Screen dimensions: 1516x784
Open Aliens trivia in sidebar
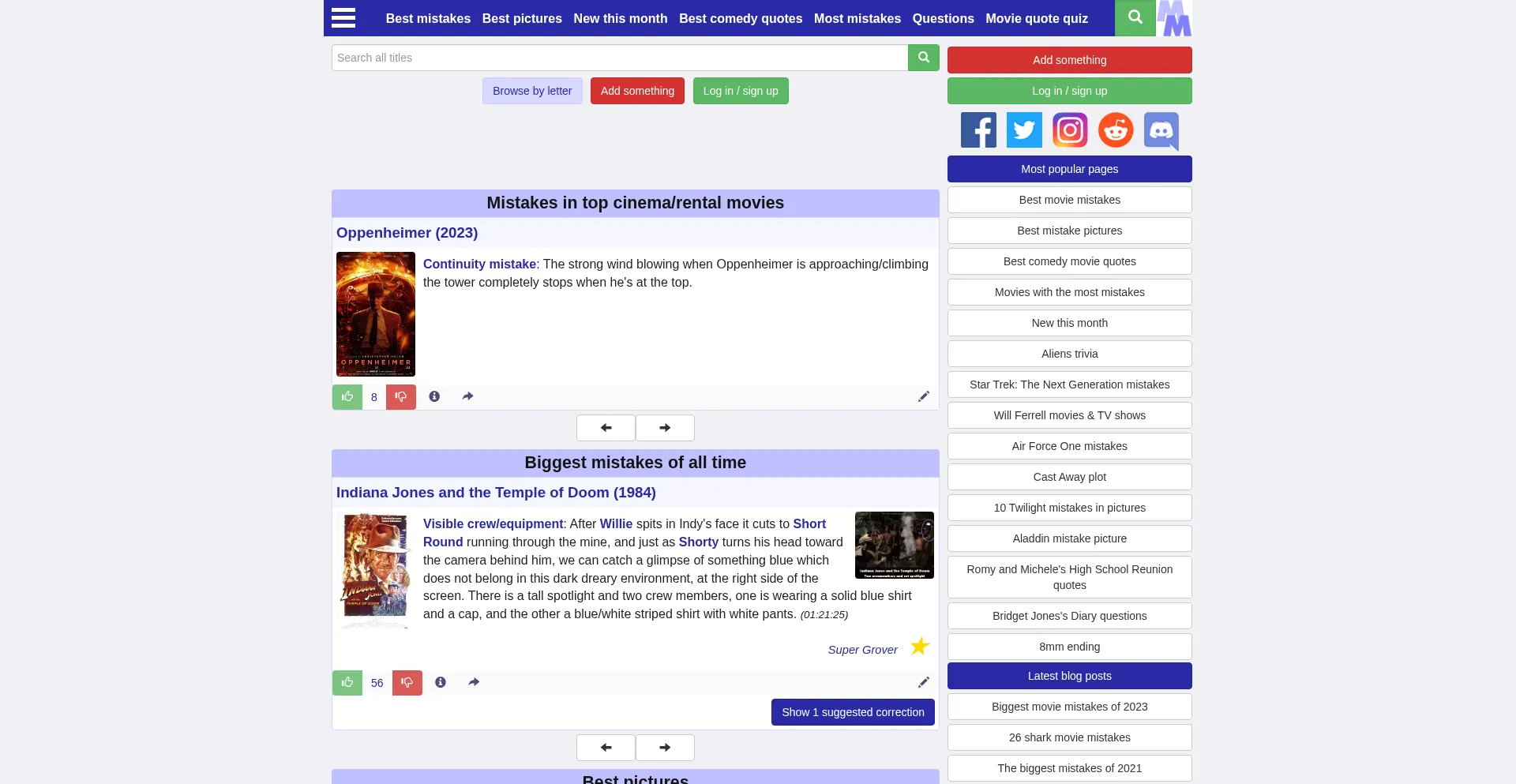coord(1070,354)
